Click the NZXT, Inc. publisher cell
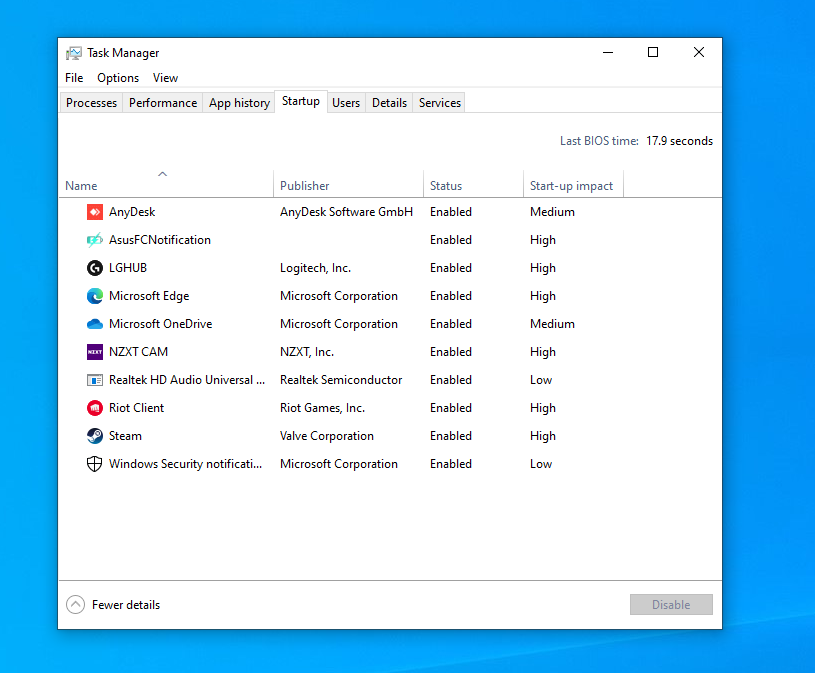 307,352
